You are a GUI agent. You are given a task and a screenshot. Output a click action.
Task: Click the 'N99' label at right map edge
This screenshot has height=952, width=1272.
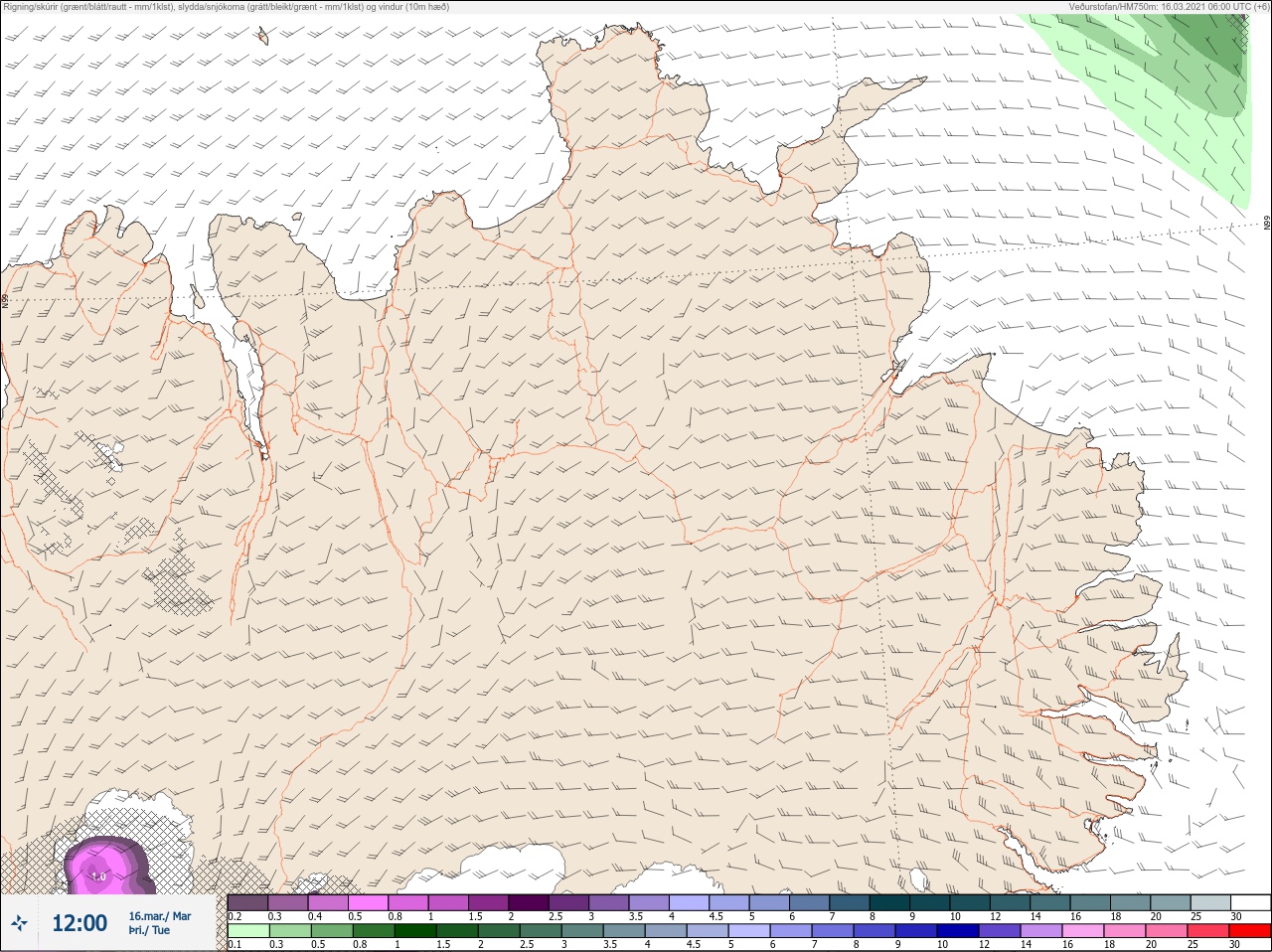(1267, 223)
